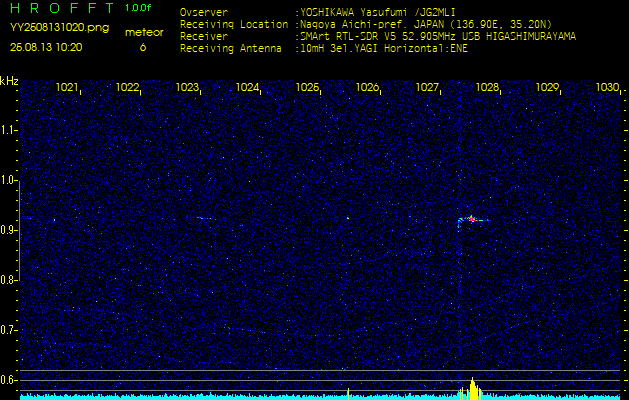Click the 1026 time axis label
This screenshot has width=629, height=400.
[367, 87]
